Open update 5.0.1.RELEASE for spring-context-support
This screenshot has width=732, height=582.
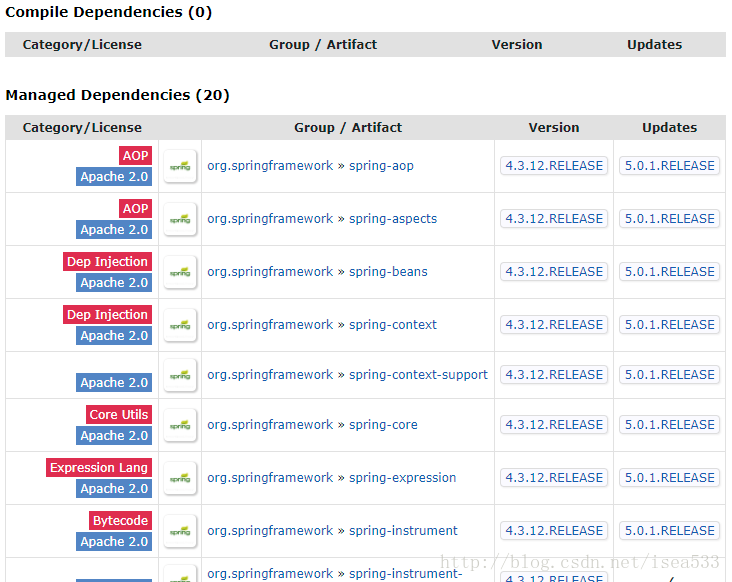pos(669,374)
